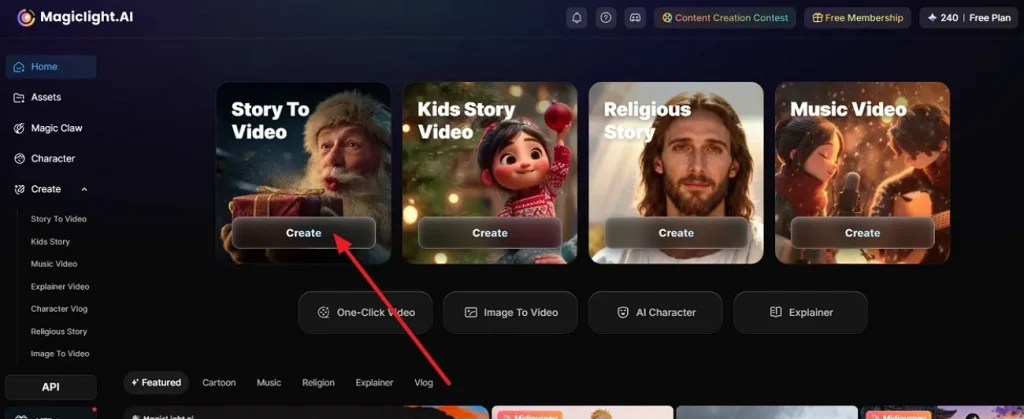Viewport: 1024px width, 419px height.
Task: Select Religious Story submenu item
Action: (x=59, y=332)
